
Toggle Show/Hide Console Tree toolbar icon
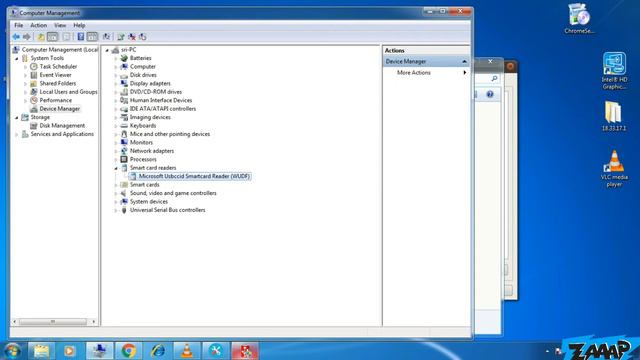tap(53, 37)
